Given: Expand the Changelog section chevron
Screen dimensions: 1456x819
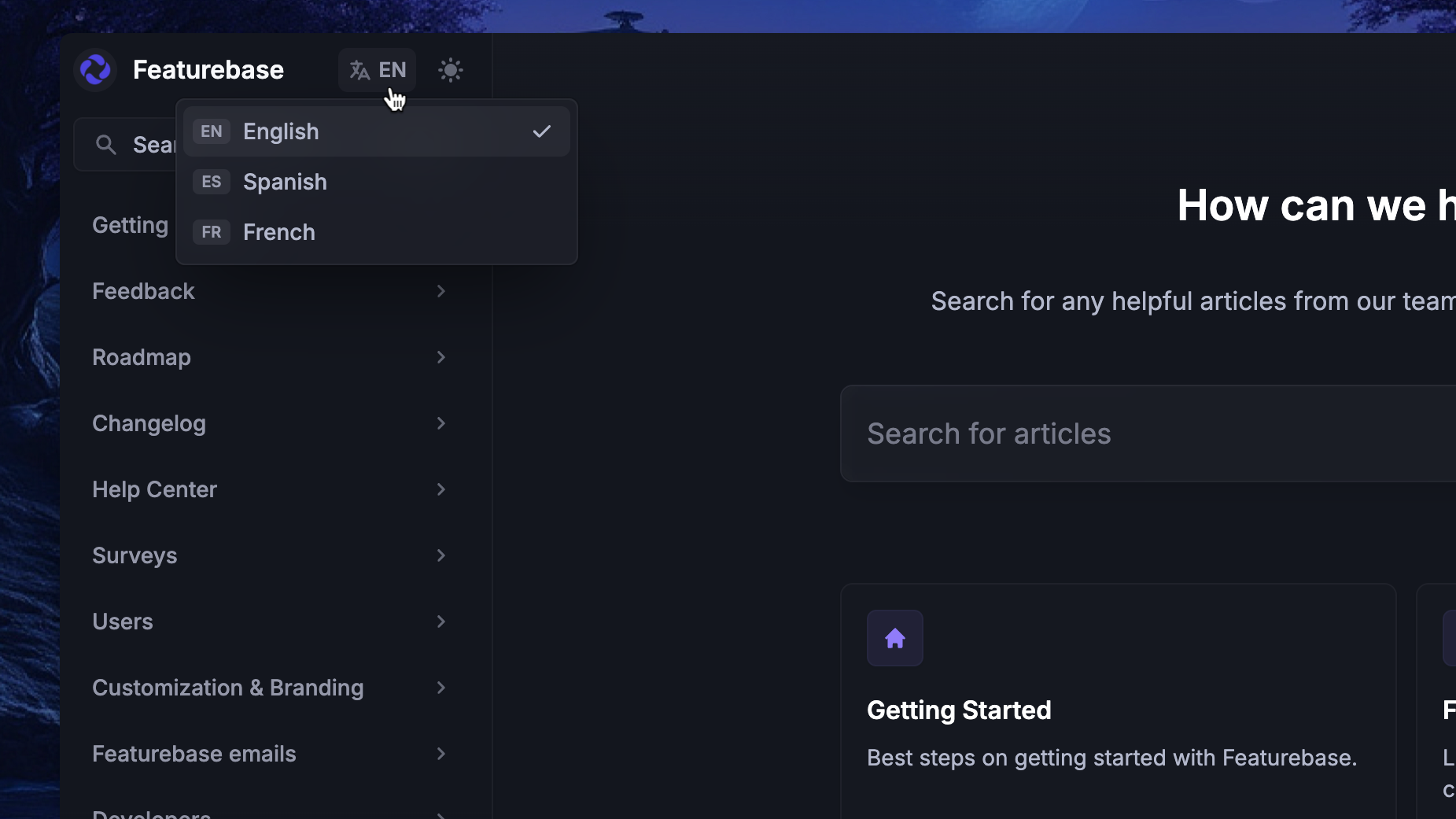Looking at the screenshot, I should pos(441,423).
